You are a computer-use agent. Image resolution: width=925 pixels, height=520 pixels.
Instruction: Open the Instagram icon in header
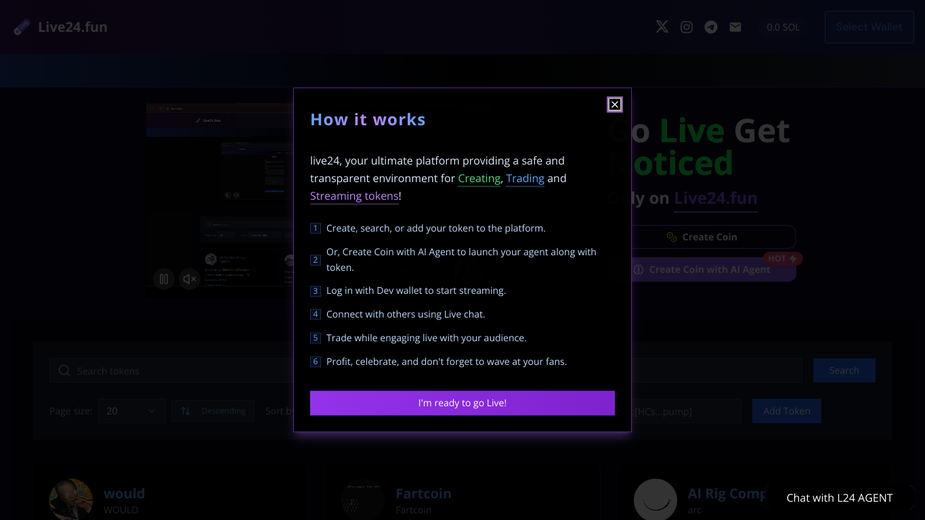[x=686, y=27]
